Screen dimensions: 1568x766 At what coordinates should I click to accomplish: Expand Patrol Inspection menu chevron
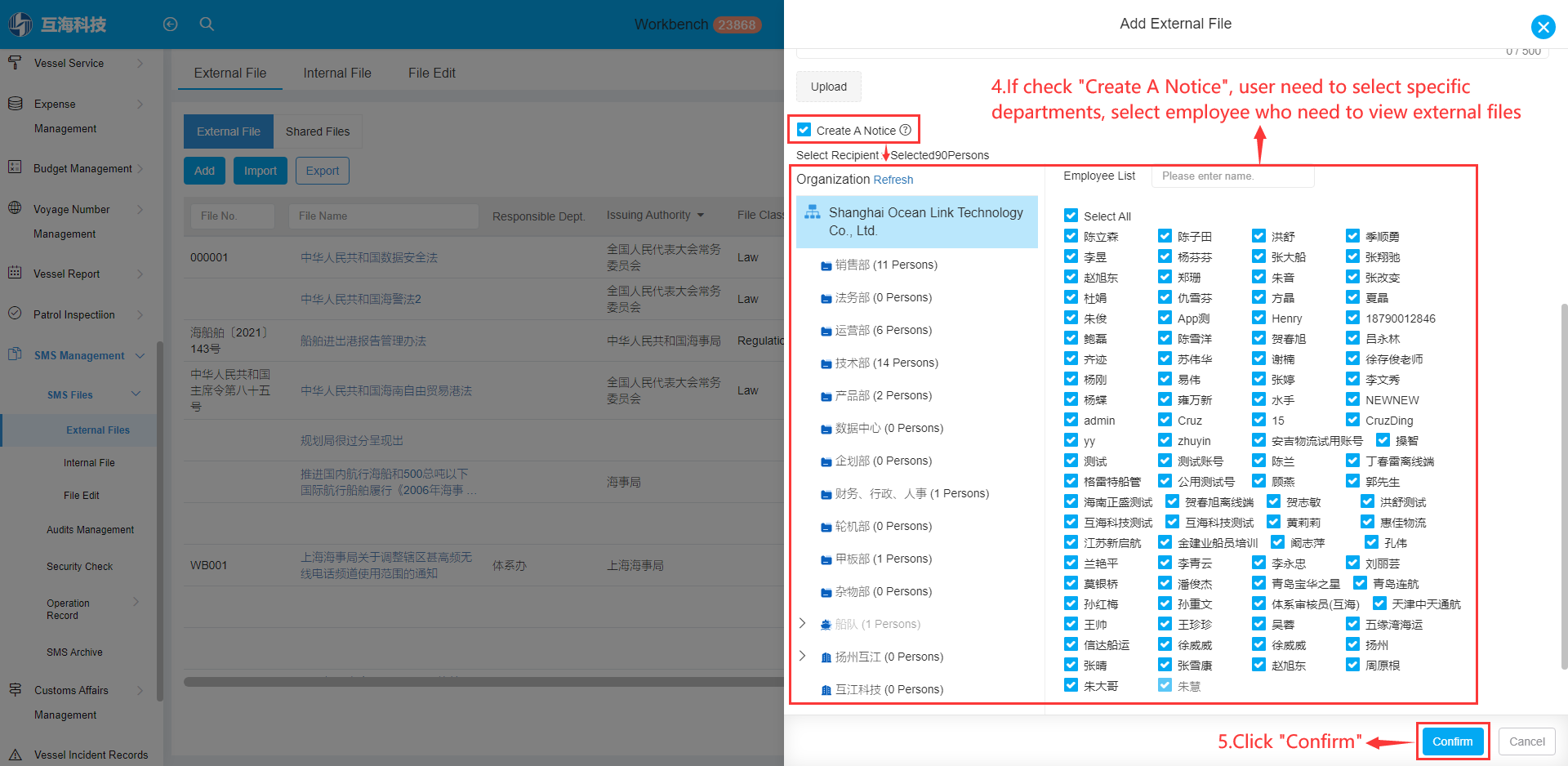pos(140,314)
